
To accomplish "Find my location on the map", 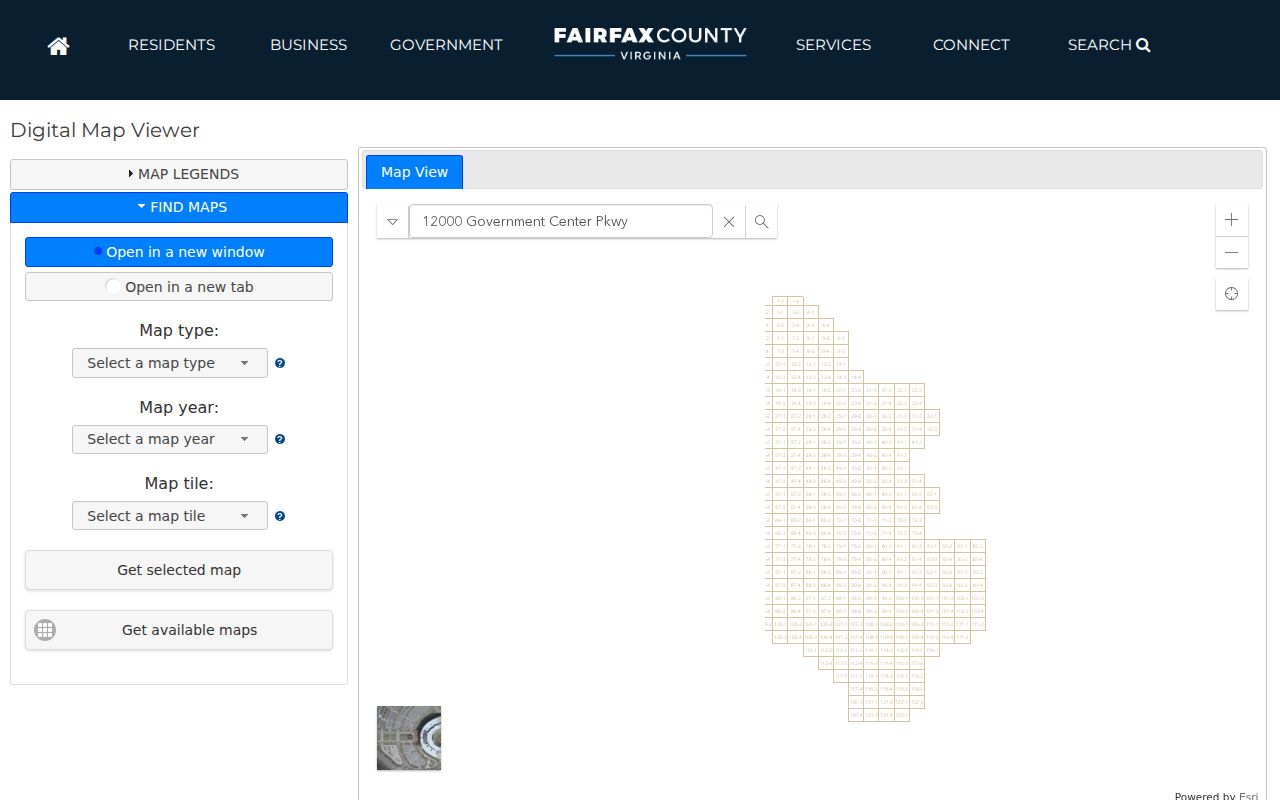I will tap(1232, 294).
